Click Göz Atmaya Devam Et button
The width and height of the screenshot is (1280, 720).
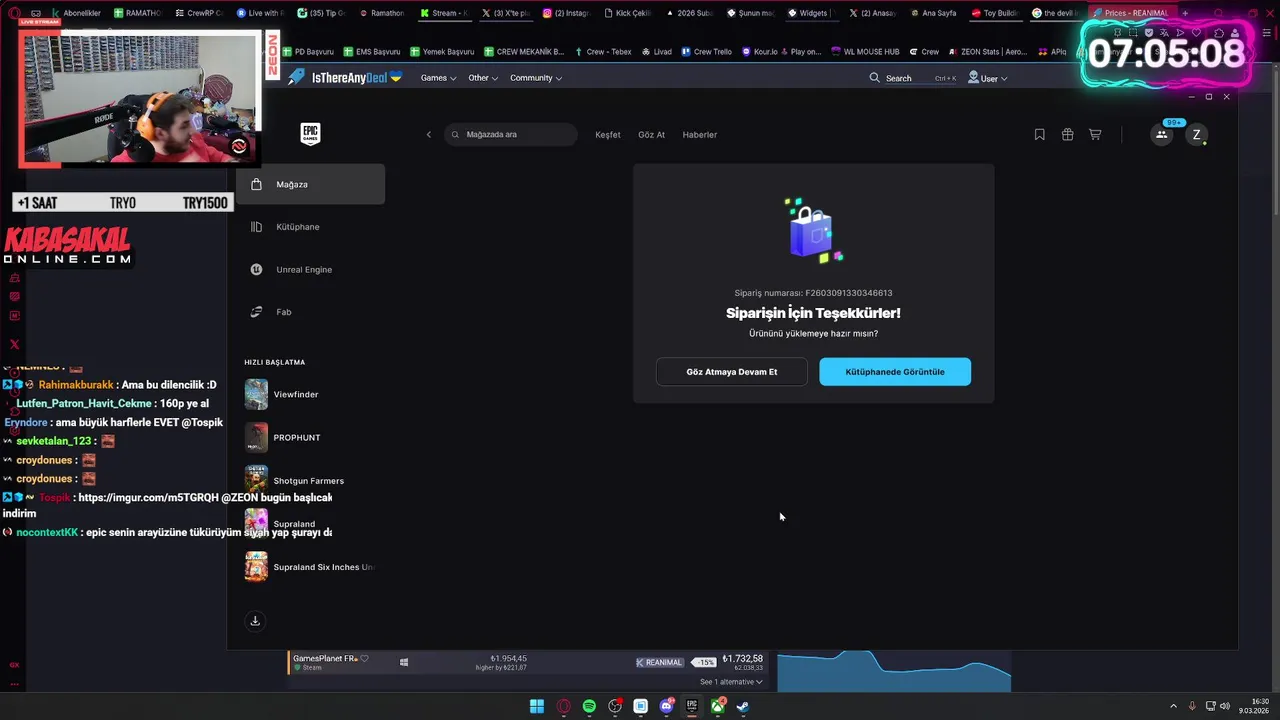click(x=732, y=372)
